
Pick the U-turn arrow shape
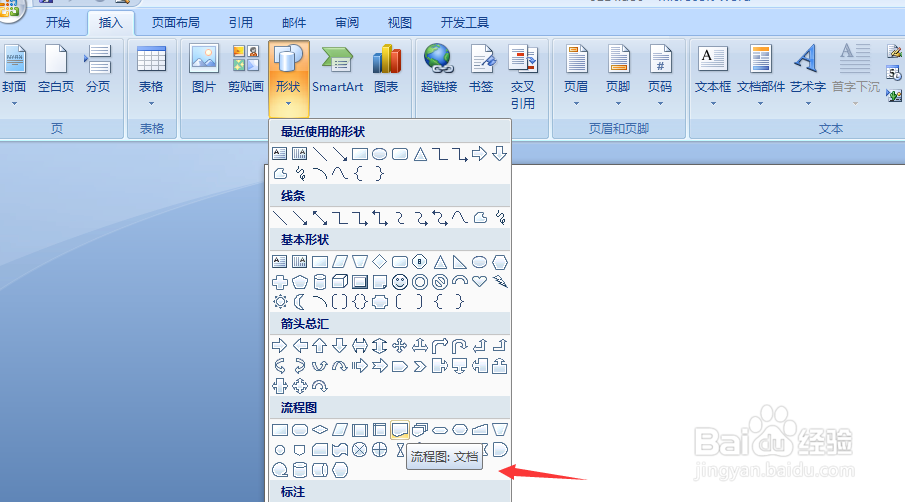[459, 346]
